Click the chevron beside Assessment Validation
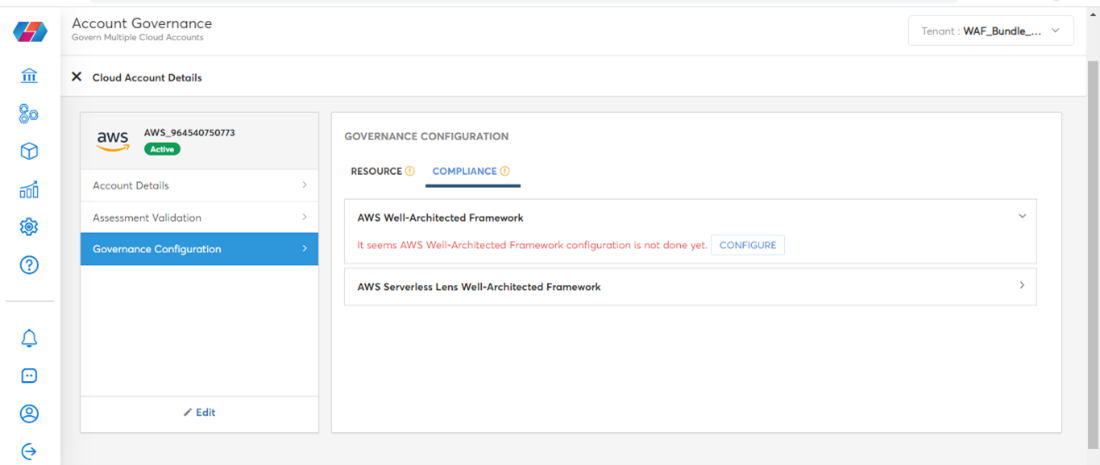The height and width of the screenshot is (465, 1100). [x=304, y=217]
